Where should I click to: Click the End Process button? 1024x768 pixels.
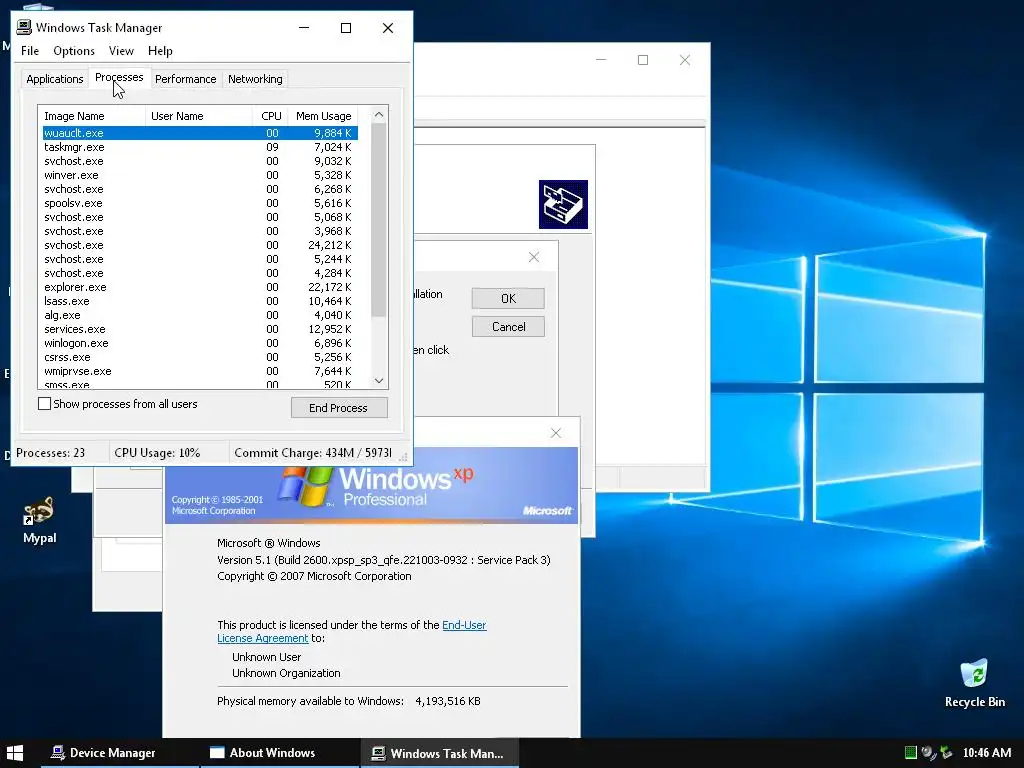pyautogui.click(x=339, y=408)
